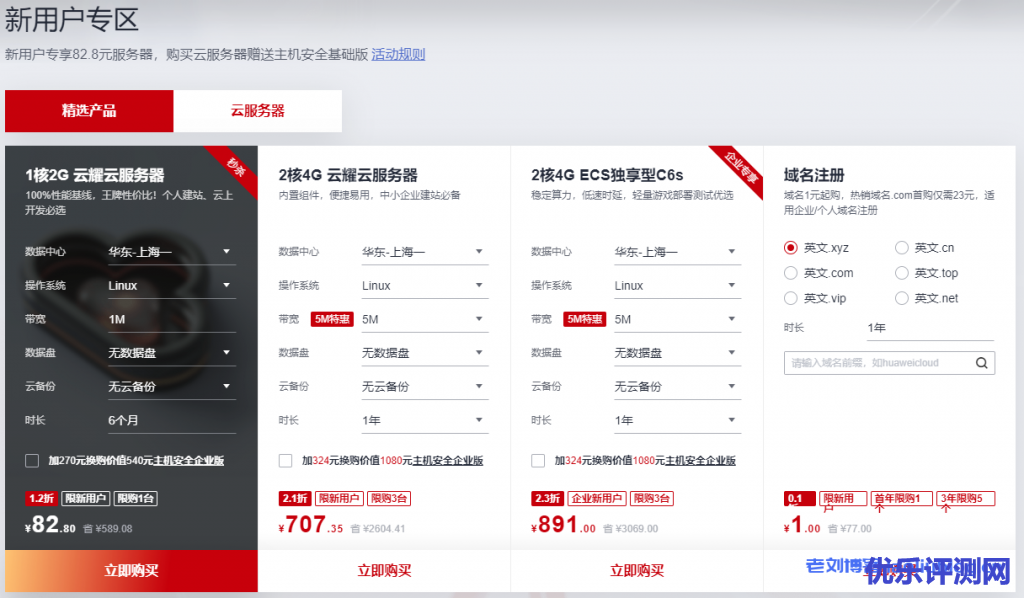Click the 5M特惠 badge in 2核4G 云耀云服务器 card
This screenshot has width=1024, height=598.
coord(331,319)
